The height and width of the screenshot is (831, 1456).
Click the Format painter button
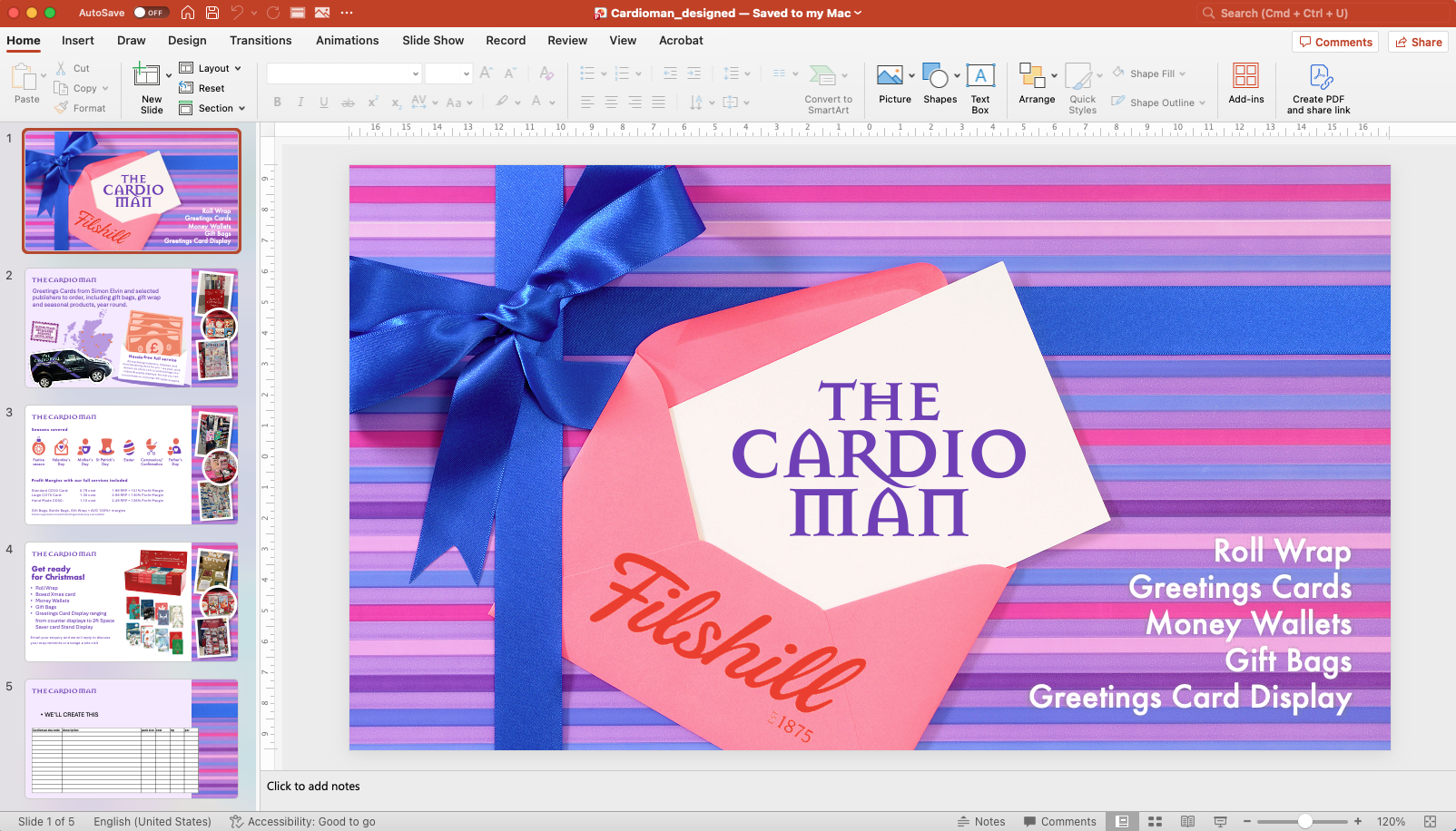pyautogui.click(x=80, y=108)
